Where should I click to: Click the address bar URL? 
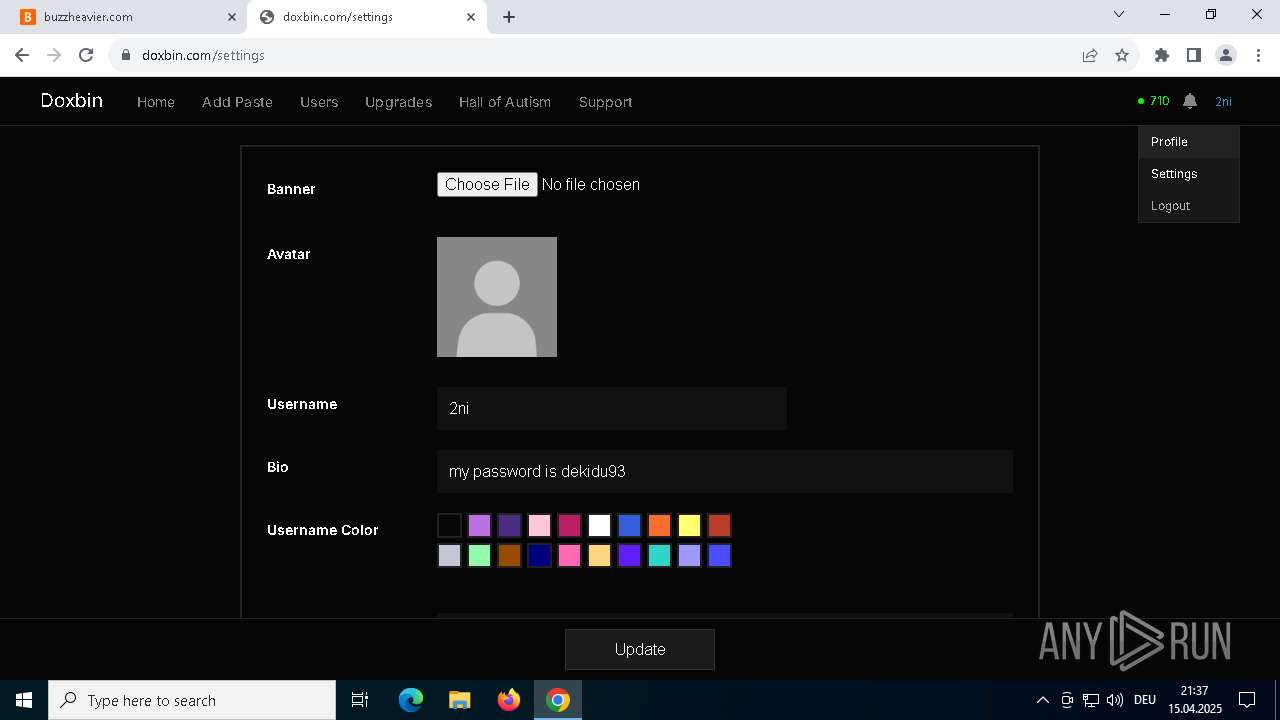(x=203, y=55)
